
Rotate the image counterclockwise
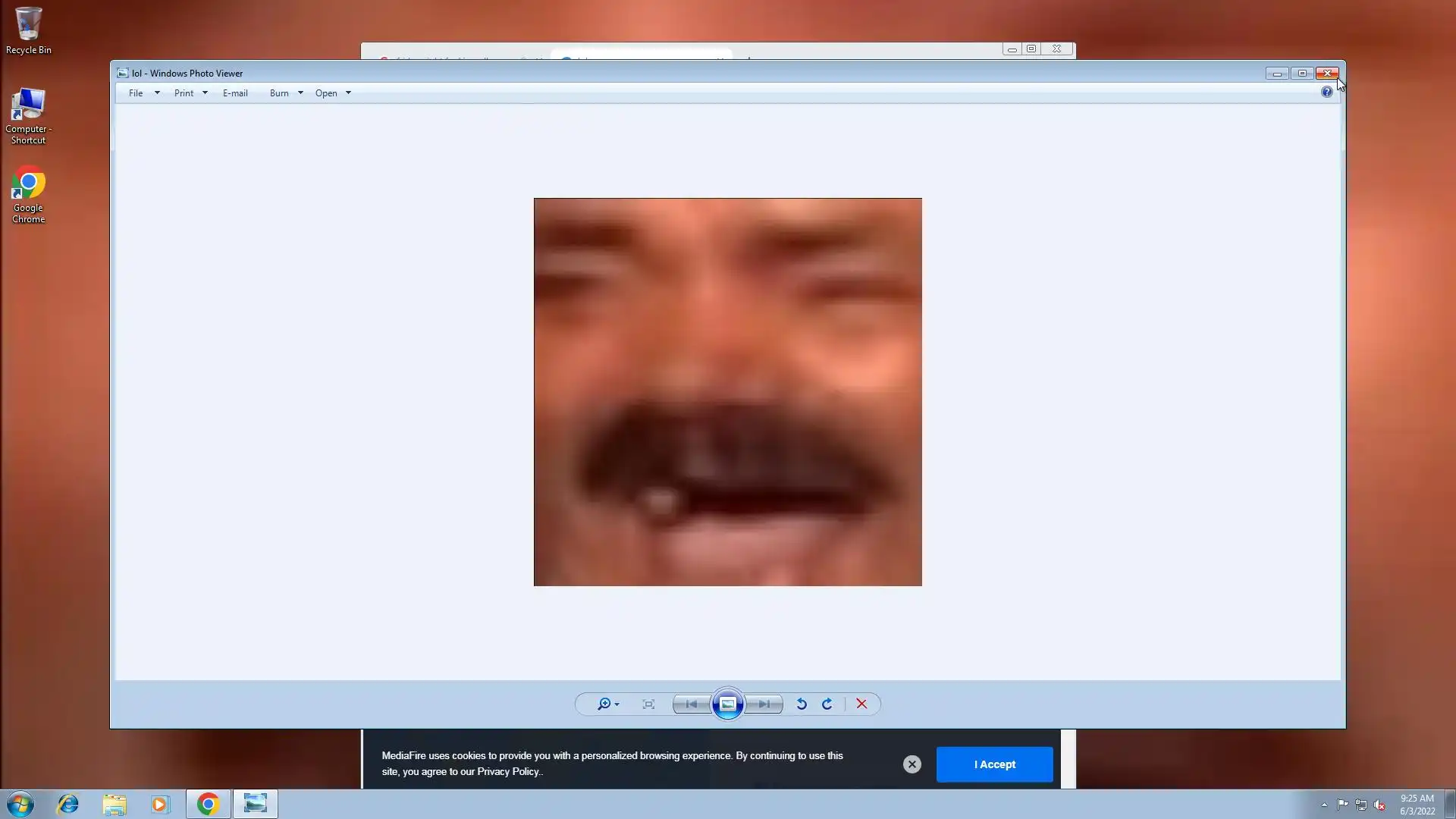click(802, 704)
